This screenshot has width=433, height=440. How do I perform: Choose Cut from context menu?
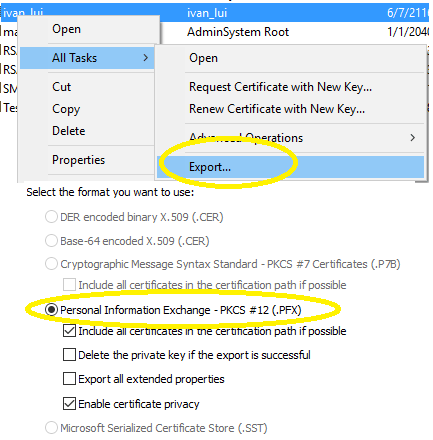(61, 87)
